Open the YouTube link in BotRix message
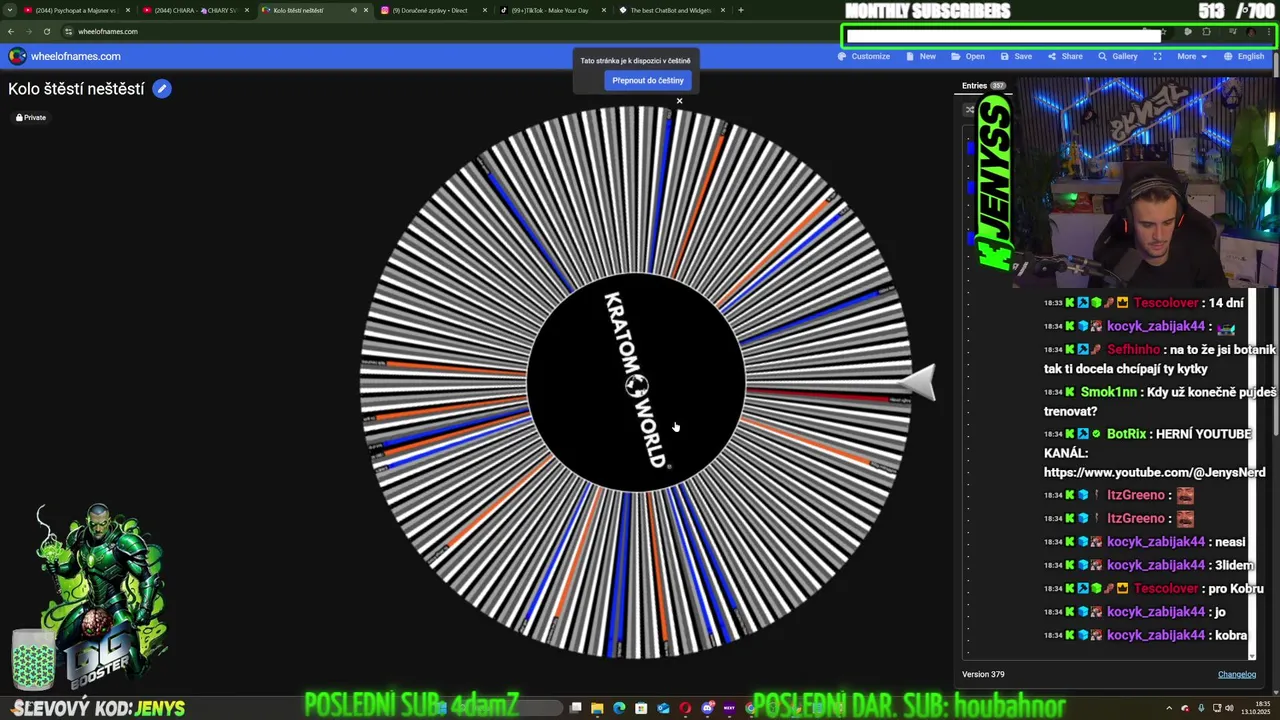 1154,472
